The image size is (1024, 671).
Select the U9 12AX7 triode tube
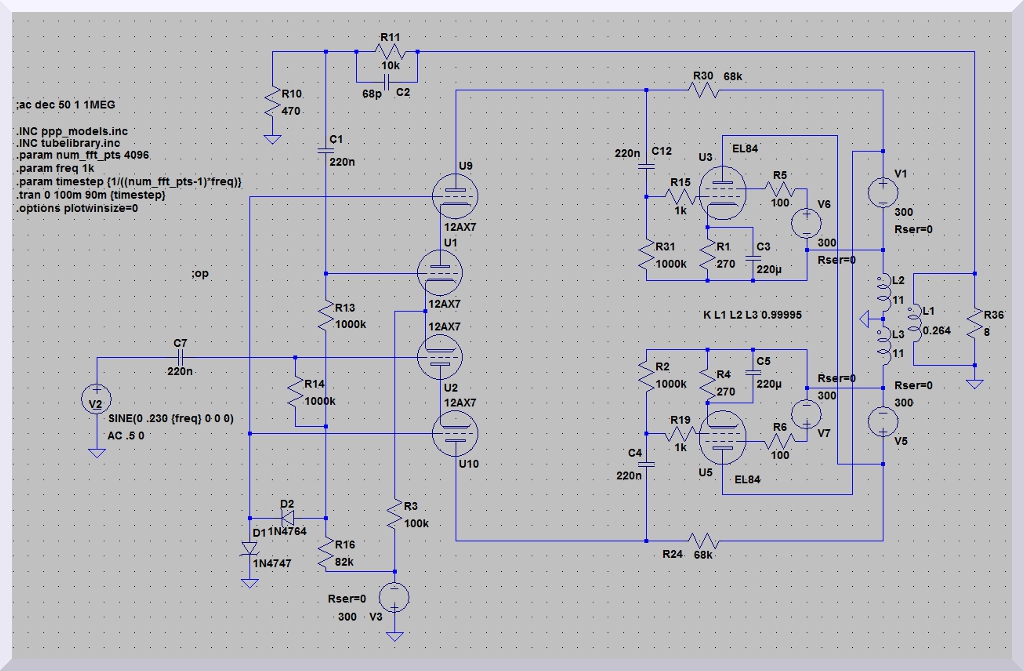point(454,192)
